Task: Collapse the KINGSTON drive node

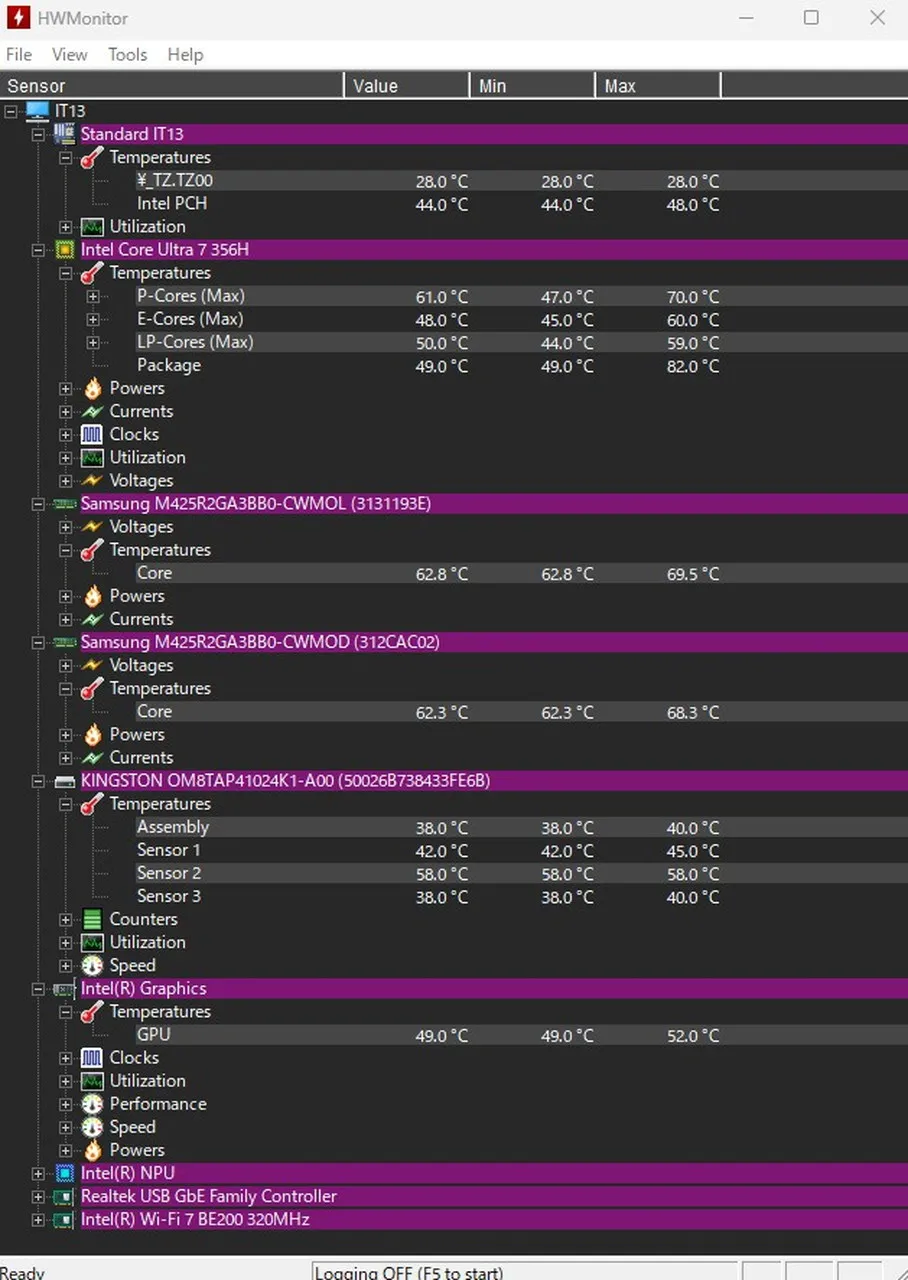Action: pos(38,781)
